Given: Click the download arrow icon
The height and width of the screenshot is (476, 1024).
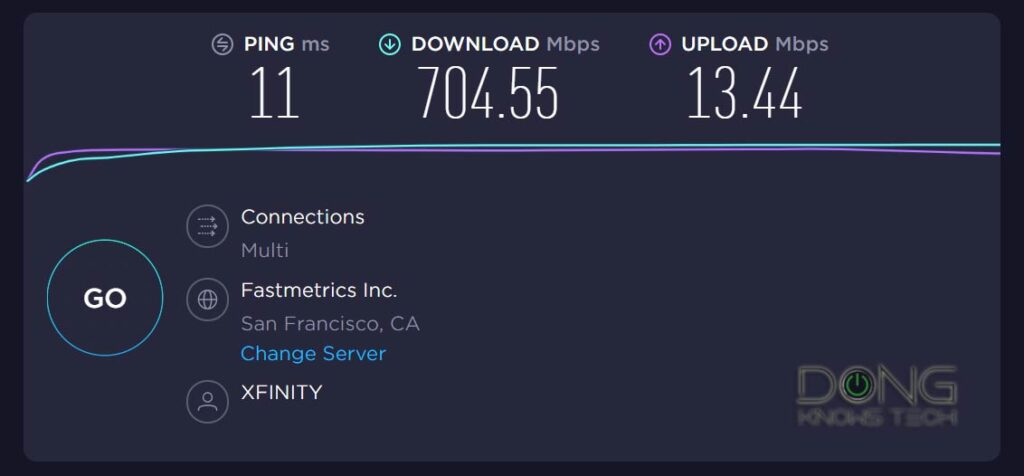Looking at the screenshot, I should point(390,45).
